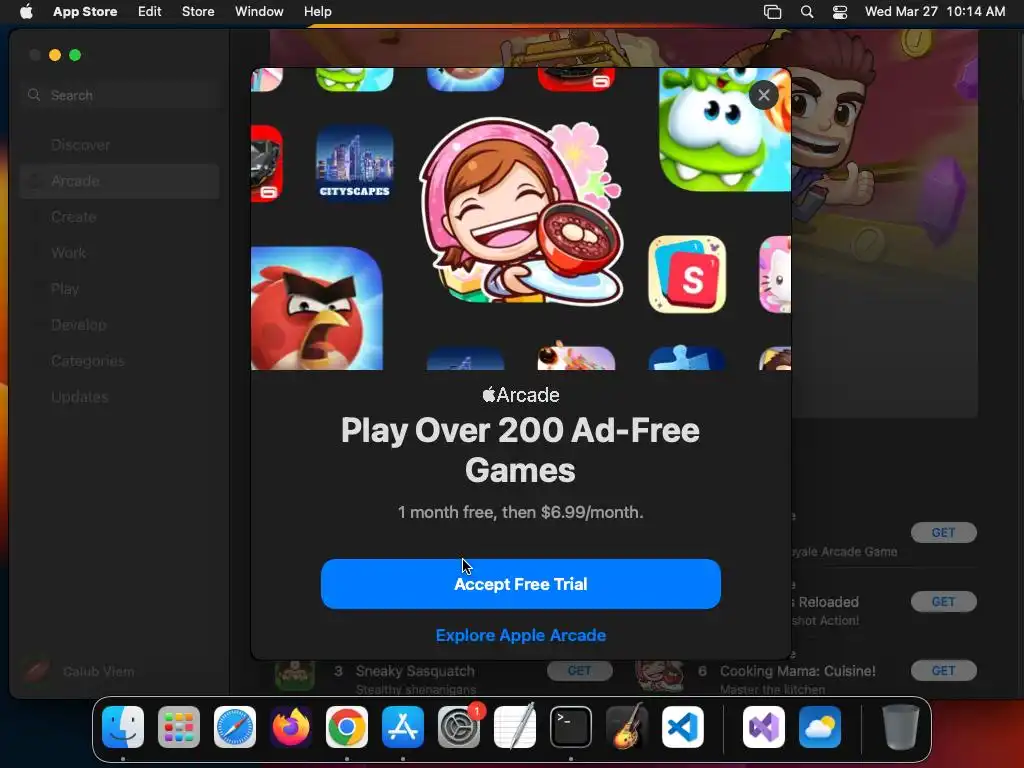Image resolution: width=1024 pixels, height=768 pixels.
Task: Click the Cooking Mama artwork
Action: click(520, 212)
